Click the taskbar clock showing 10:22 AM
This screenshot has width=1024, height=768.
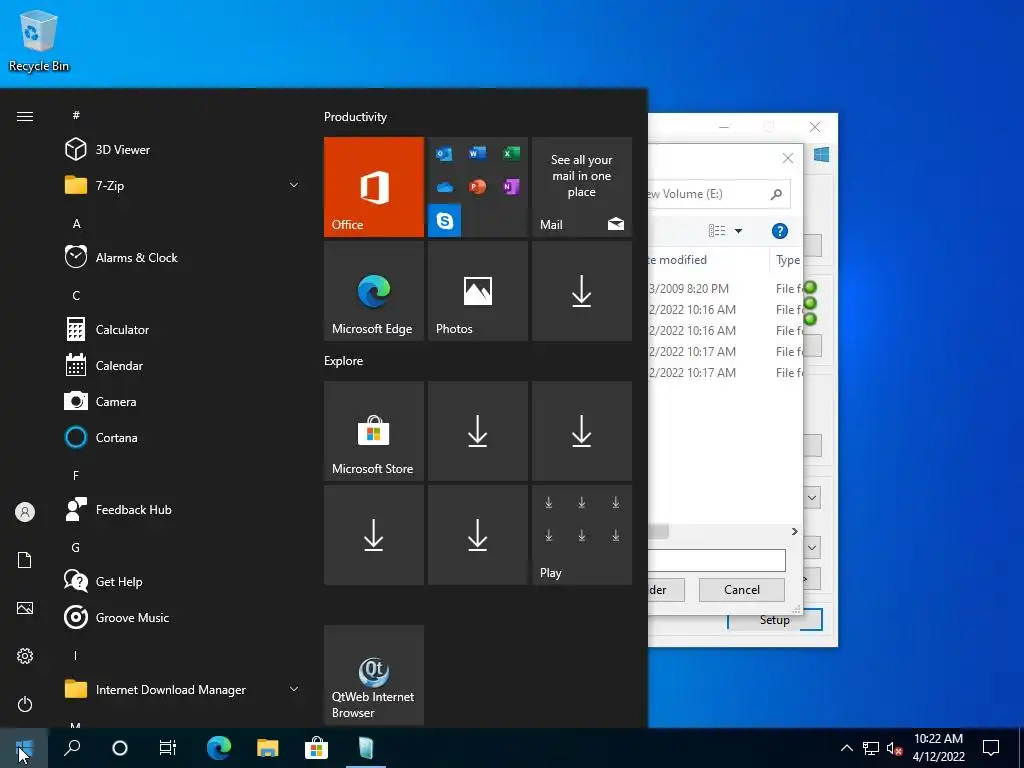(938, 748)
